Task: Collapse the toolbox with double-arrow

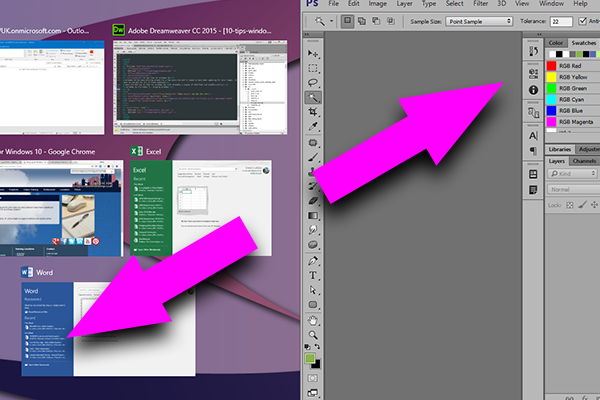Action: (x=307, y=34)
